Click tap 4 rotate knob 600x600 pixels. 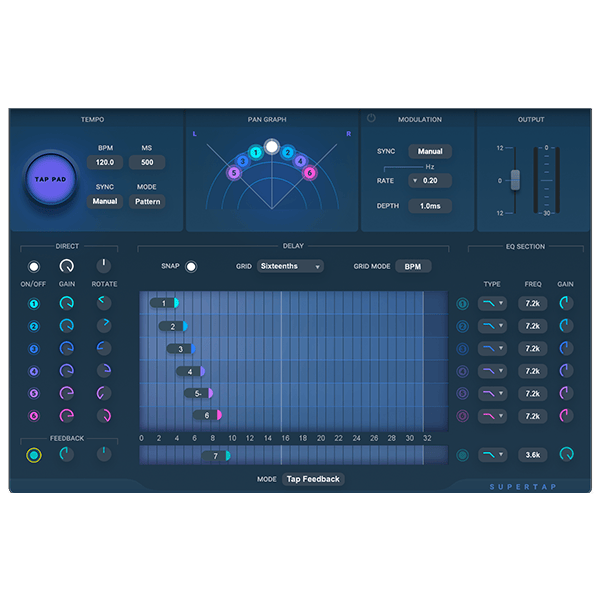click(x=104, y=370)
